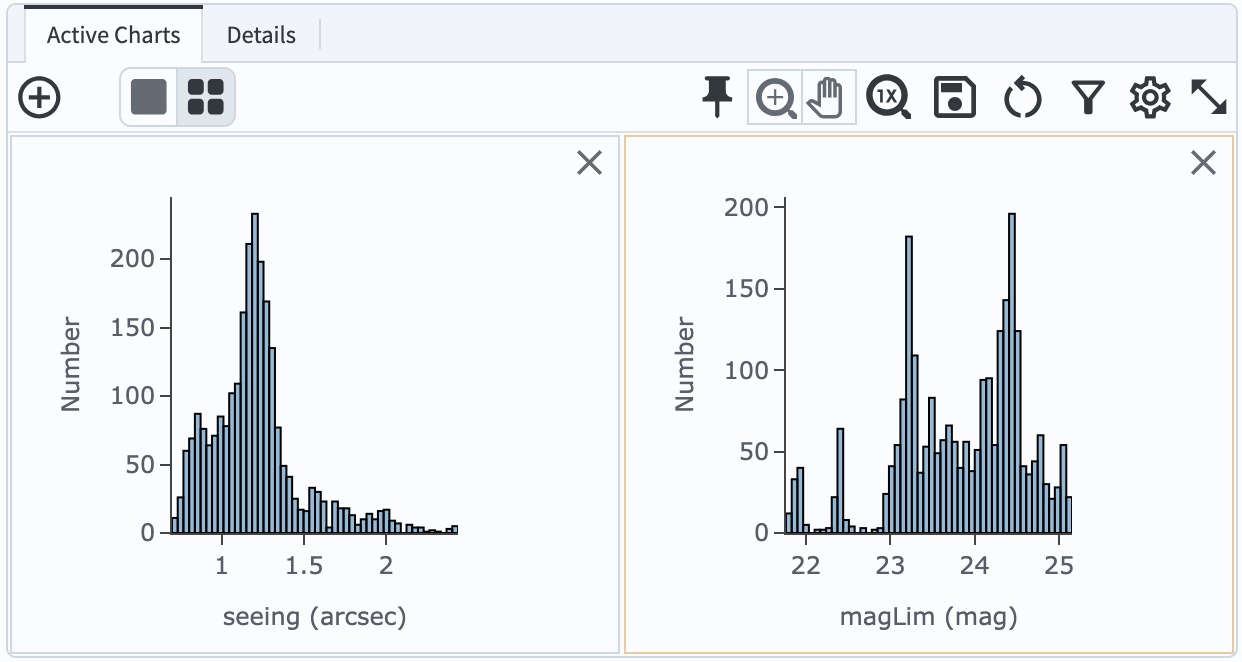This screenshot has height=662, width=1242.
Task: Expand charts with diagonal arrow icon
Action: point(1211,98)
